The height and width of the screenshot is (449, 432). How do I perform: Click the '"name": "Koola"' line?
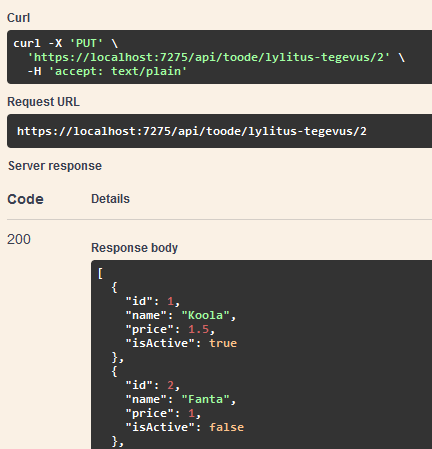tap(181, 315)
